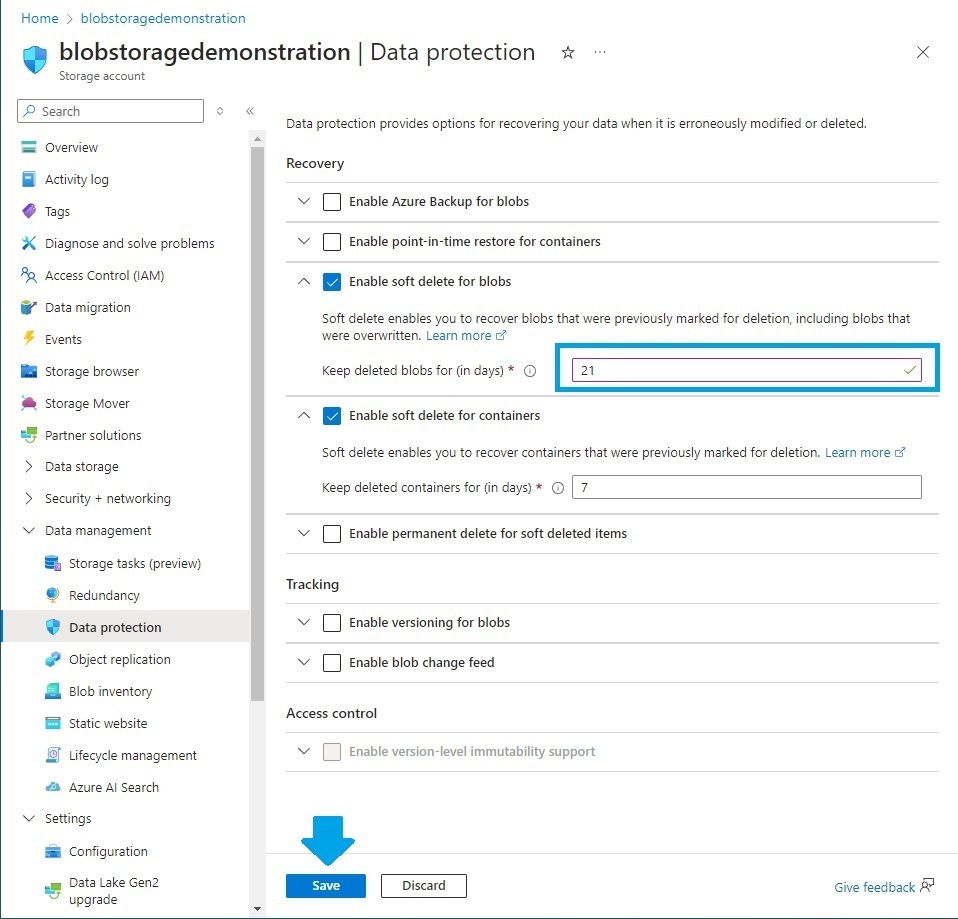The height and width of the screenshot is (919, 958).
Task: Click the Storage tasks (preview) icon
Action: tap(53, 563)
